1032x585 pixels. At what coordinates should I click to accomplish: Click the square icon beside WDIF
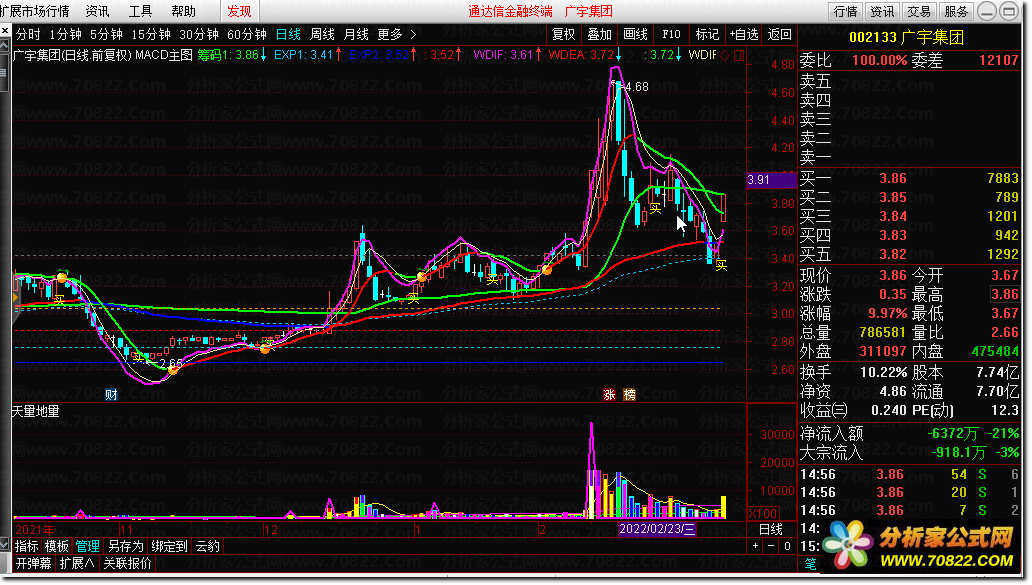739,55
